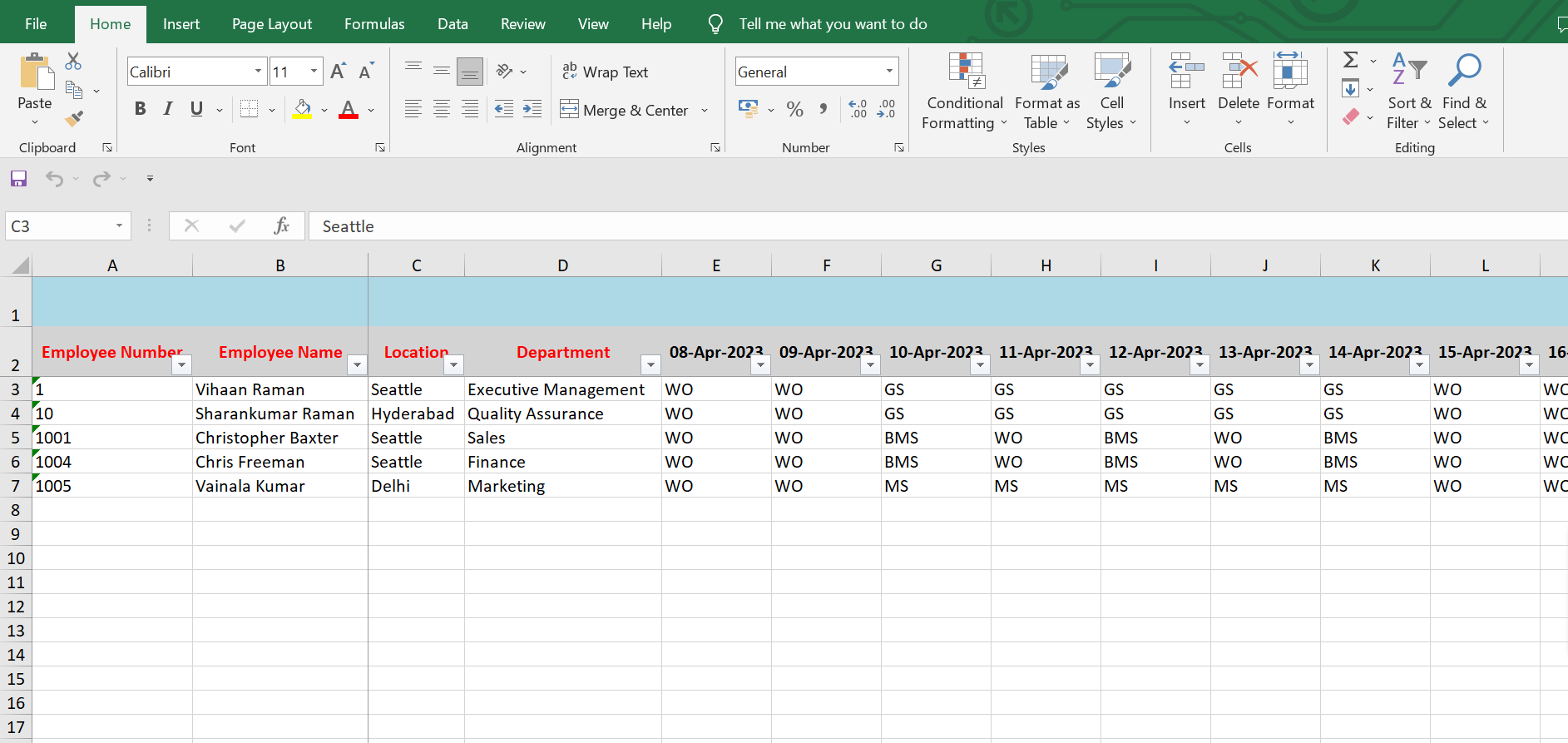Open the Formulas ribbon tab
The image size is (1568, 743).
(374, 24)
